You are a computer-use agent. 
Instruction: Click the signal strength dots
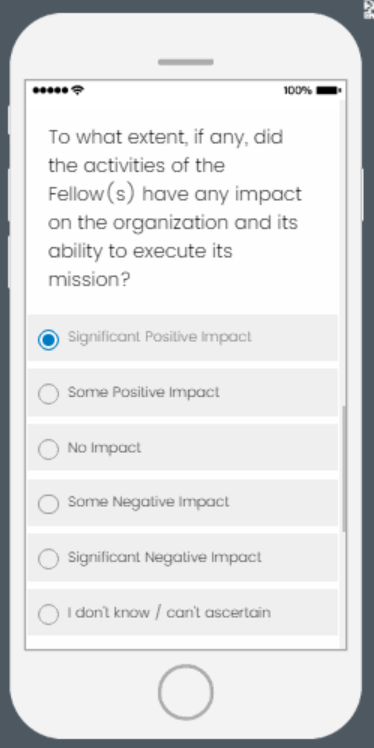pos(51,90)
